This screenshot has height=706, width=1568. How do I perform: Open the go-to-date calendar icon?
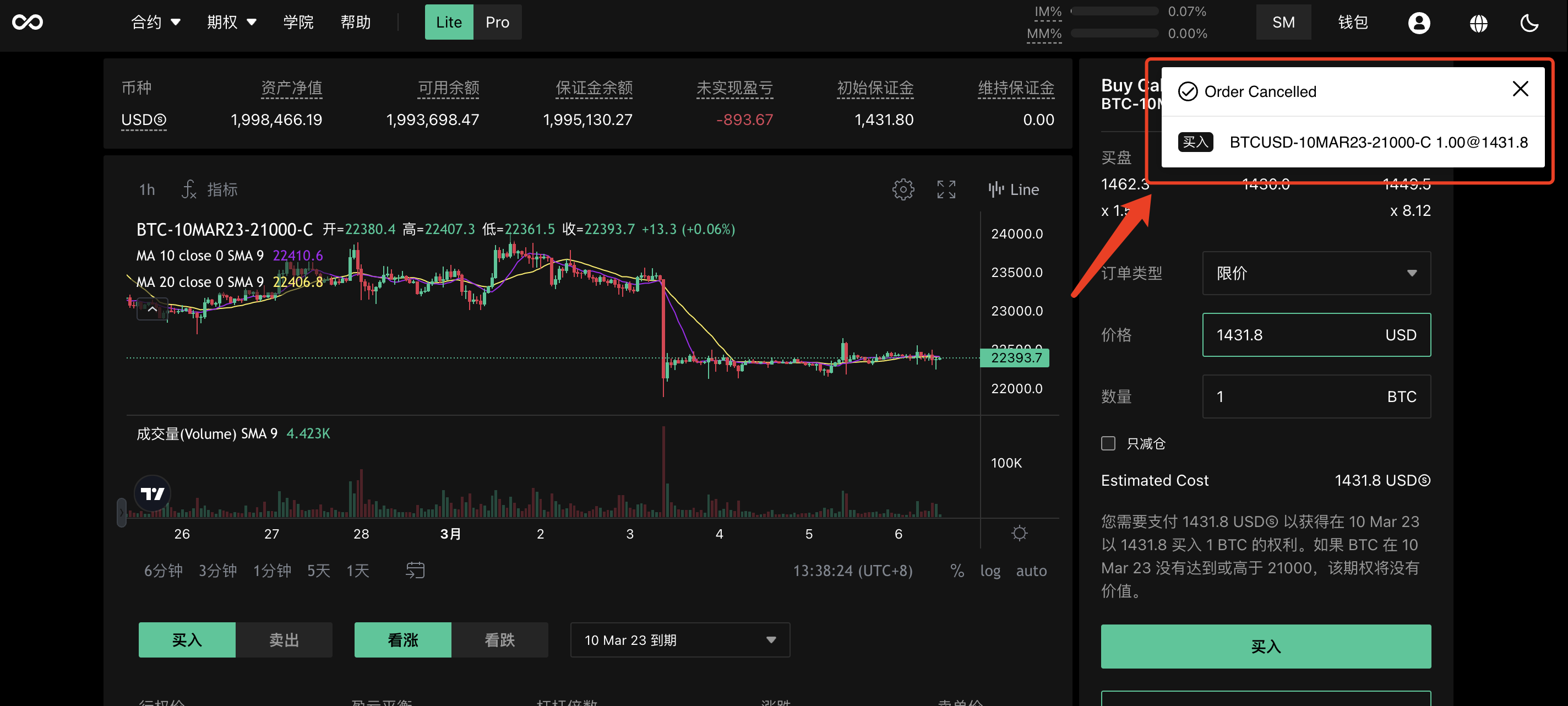[x=415, y=571]
